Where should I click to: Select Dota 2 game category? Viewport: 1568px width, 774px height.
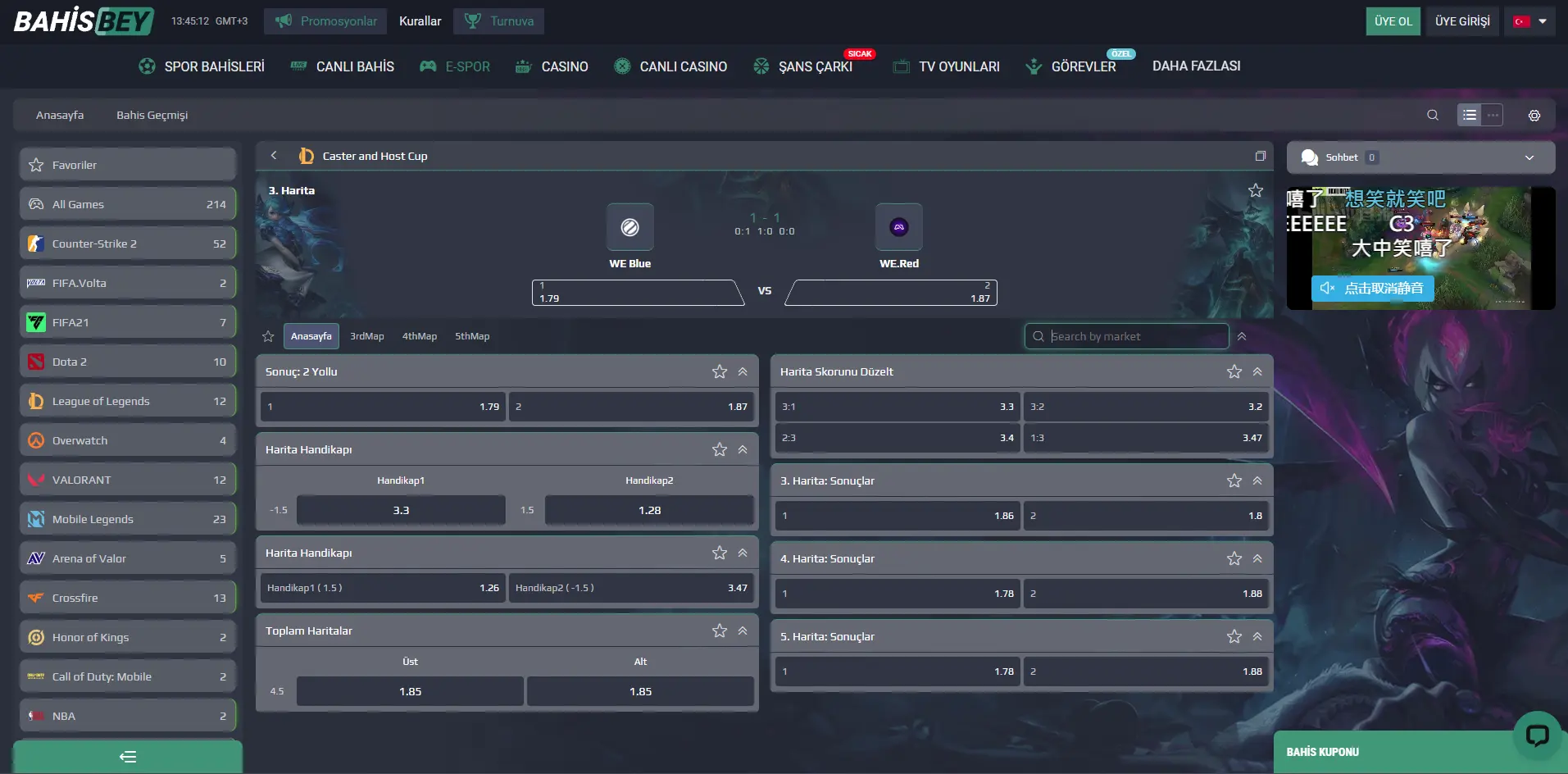128,362
